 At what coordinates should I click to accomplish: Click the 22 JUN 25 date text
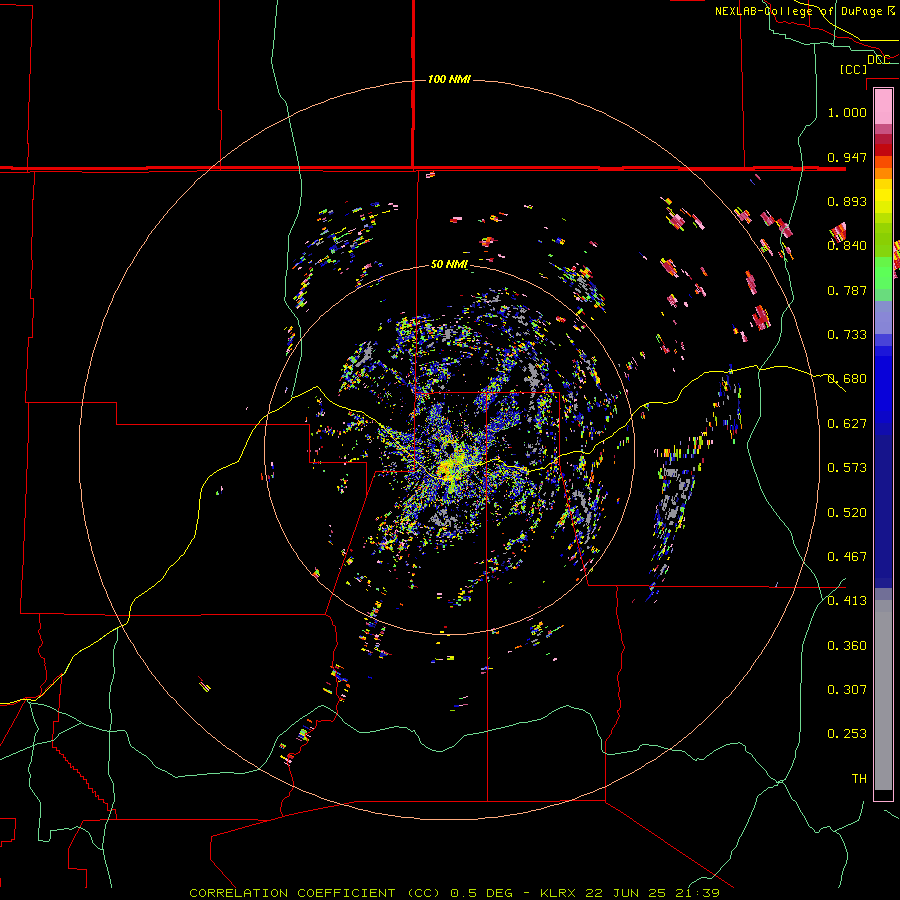(x=625, y=893)
